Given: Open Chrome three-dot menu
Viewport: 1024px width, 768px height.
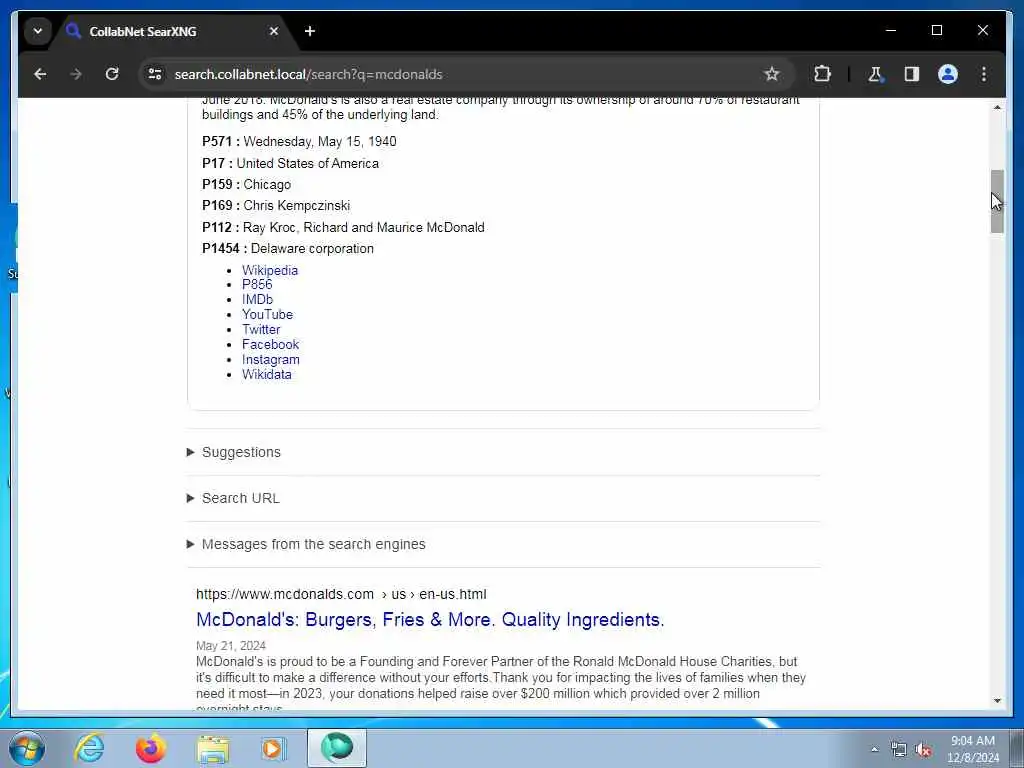Looking at the screenshot, I should (x=984, y=74).
